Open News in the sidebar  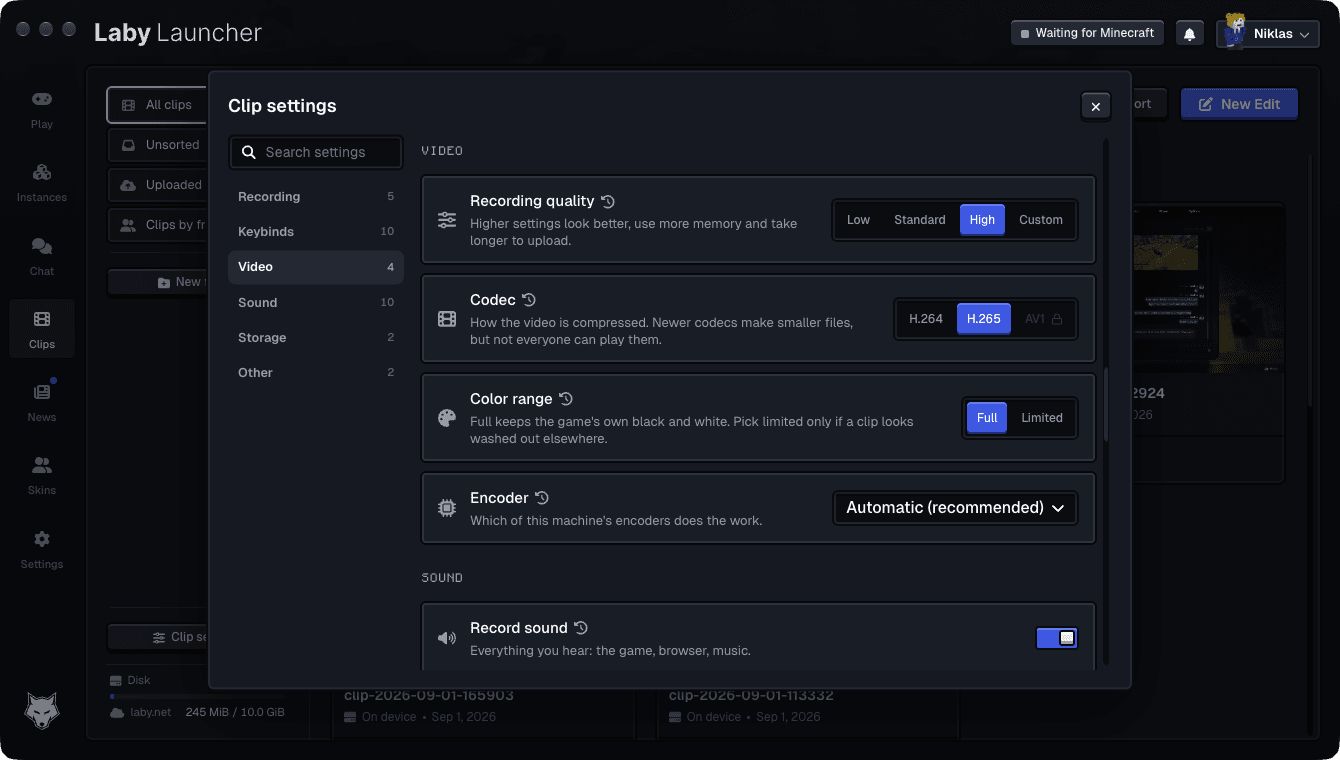coord(42,403)
